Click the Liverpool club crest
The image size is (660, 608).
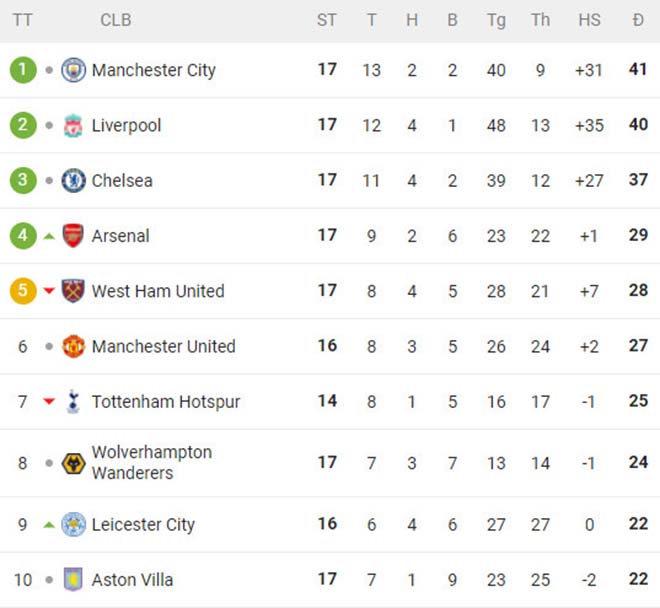(x=73, y=125)
